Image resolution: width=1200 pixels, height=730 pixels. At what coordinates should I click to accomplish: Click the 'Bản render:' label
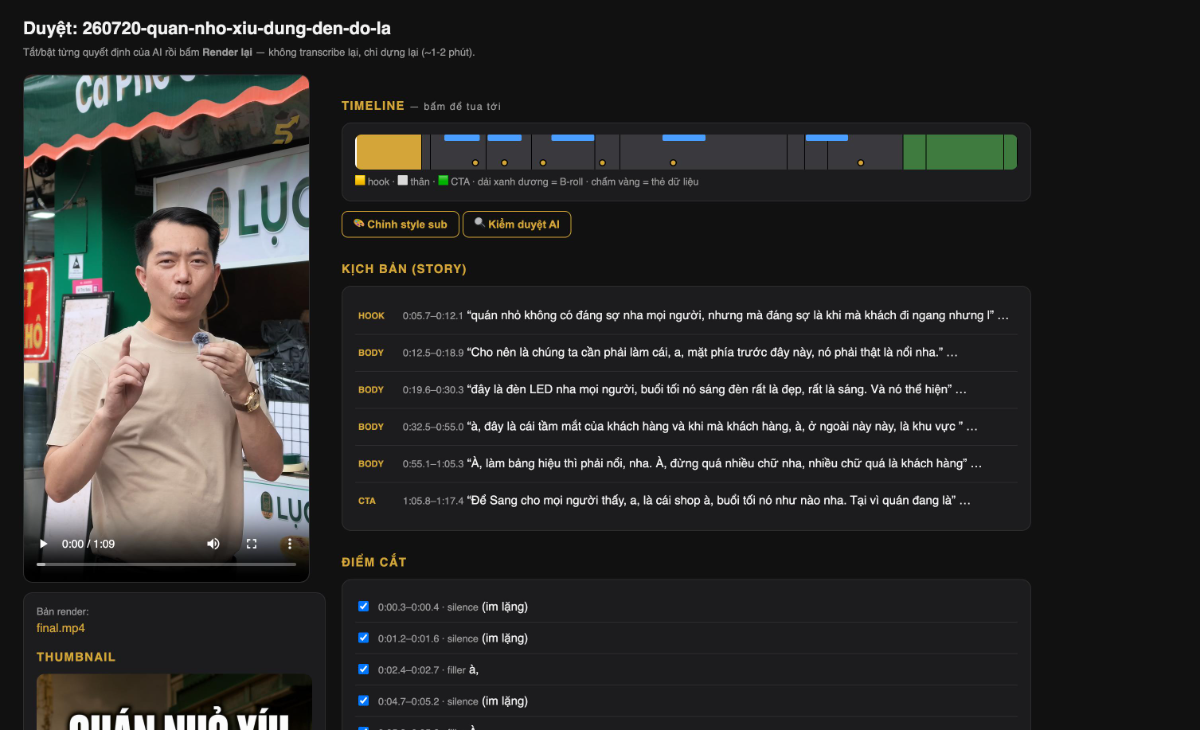click(63, 611)
